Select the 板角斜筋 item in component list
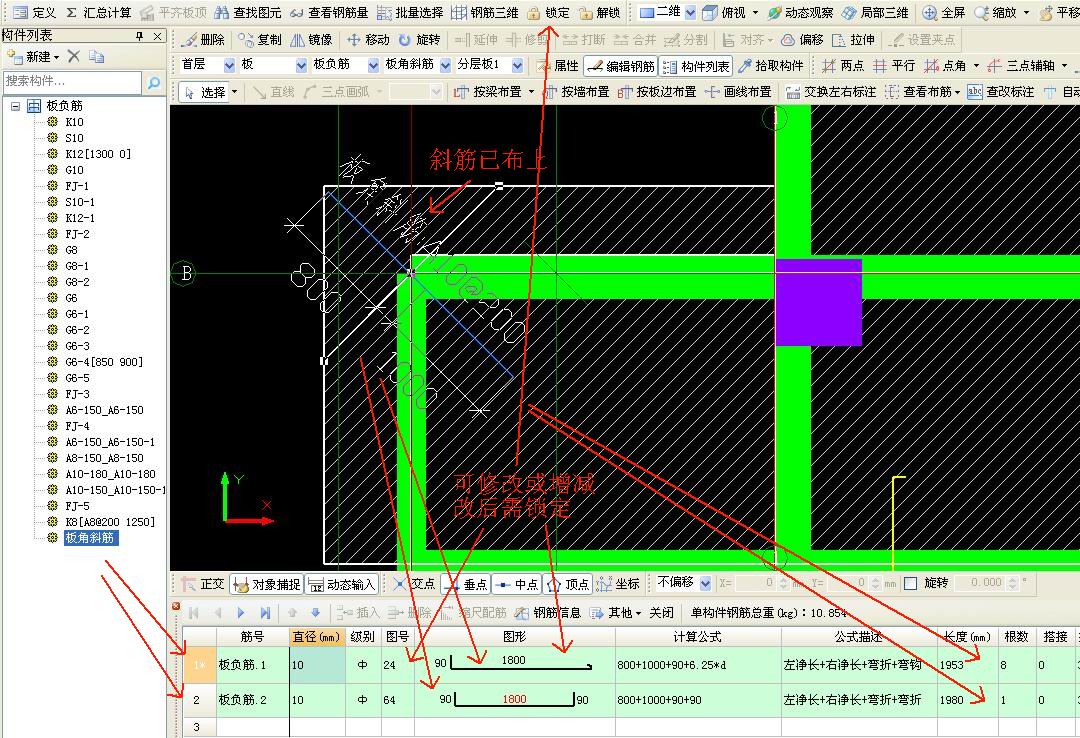This screenshot has height=738, width=1080. point(90,538)
